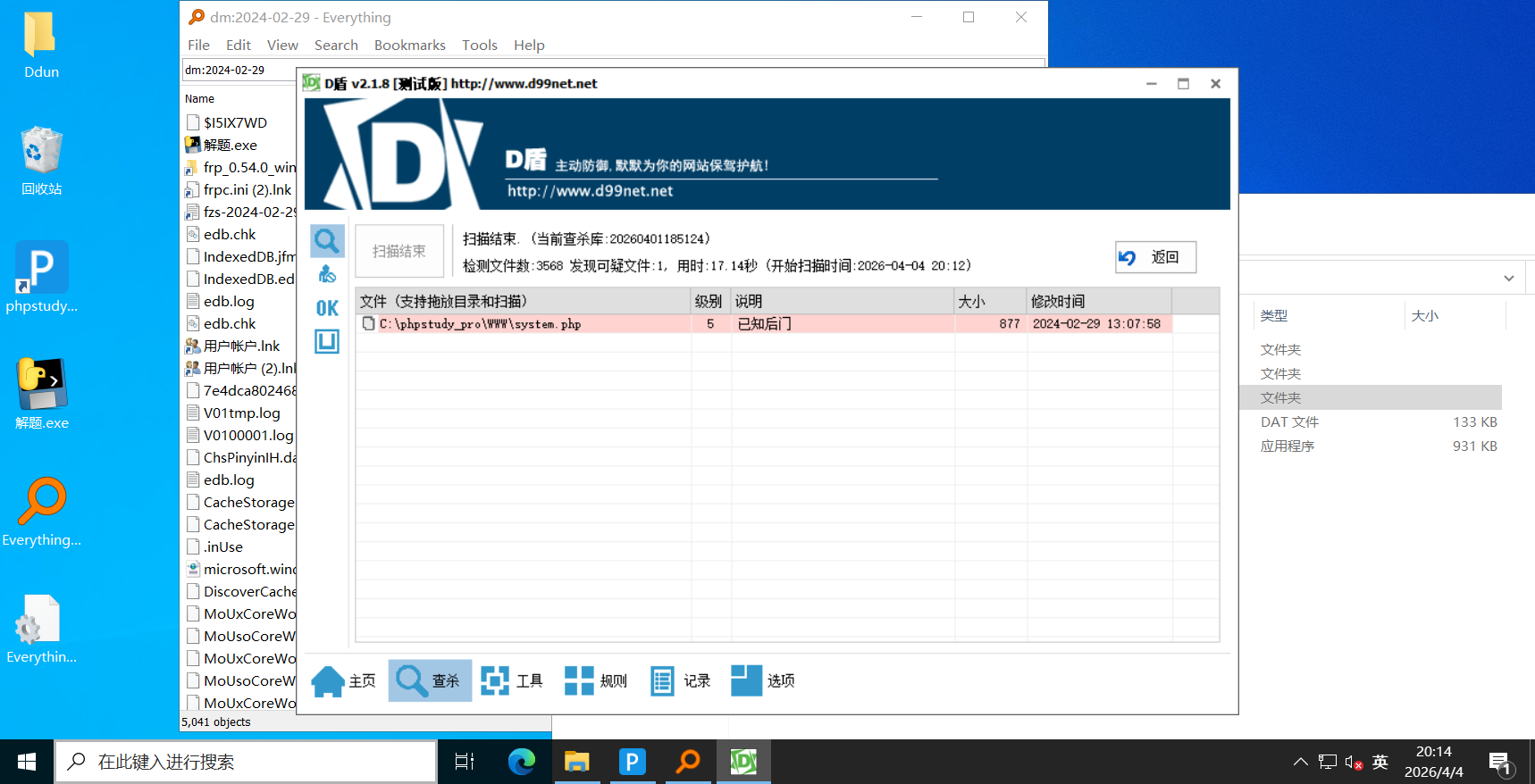Open the Bookmarks menu in Everything

[x=410, y=45]
